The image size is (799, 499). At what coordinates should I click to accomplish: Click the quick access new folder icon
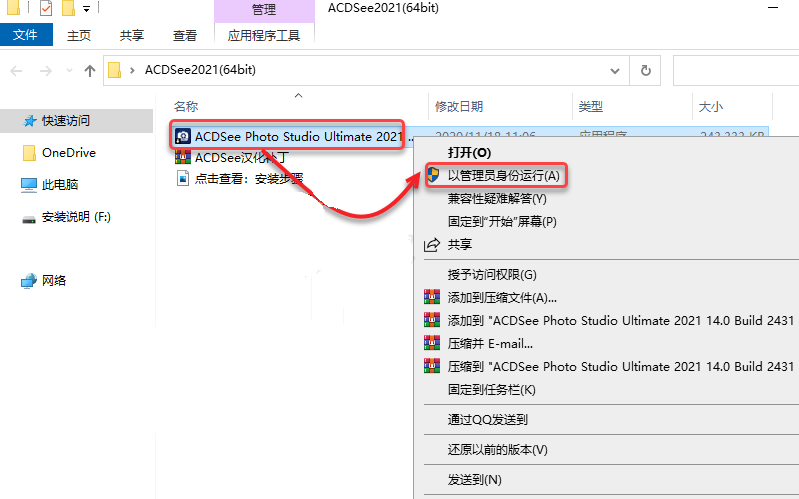click(68, 8)
